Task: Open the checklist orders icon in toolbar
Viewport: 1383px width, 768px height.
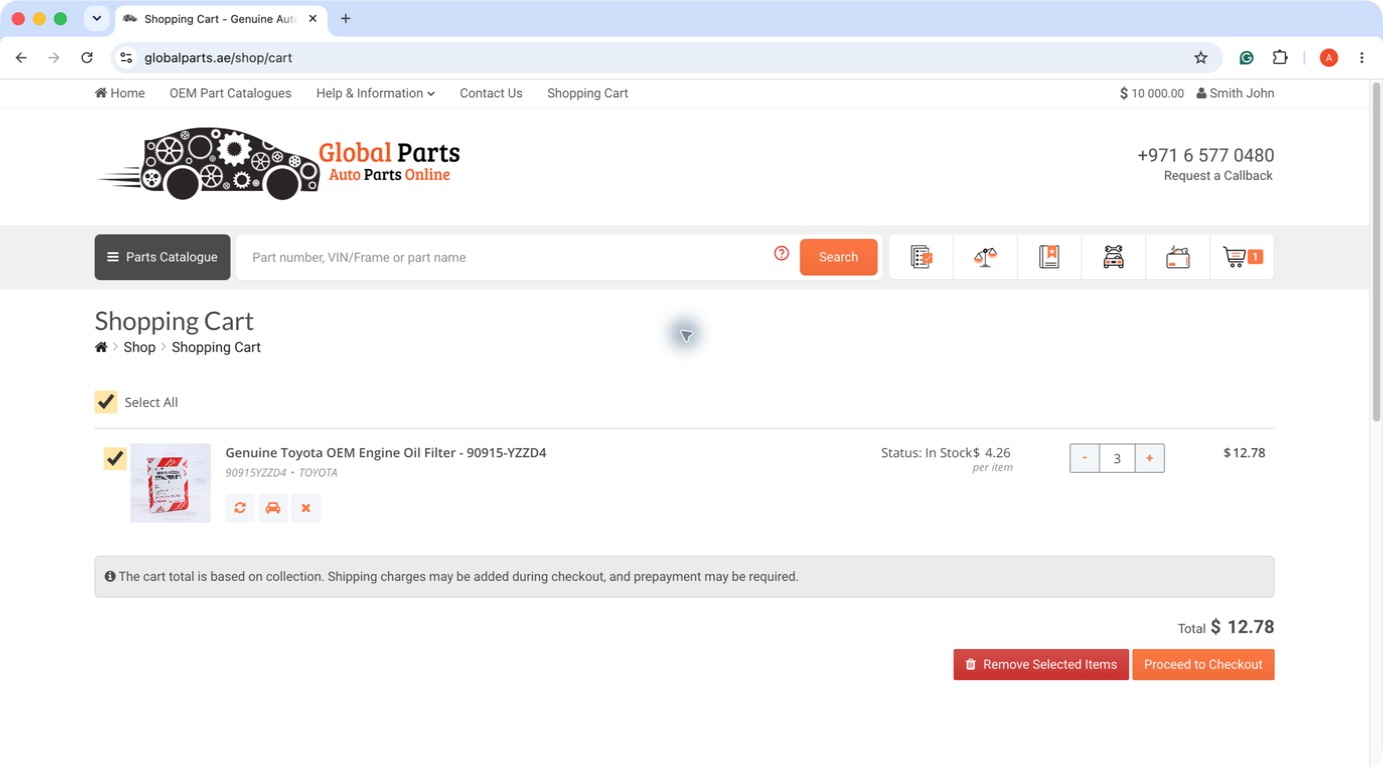Action: click(x=921, y=257)
